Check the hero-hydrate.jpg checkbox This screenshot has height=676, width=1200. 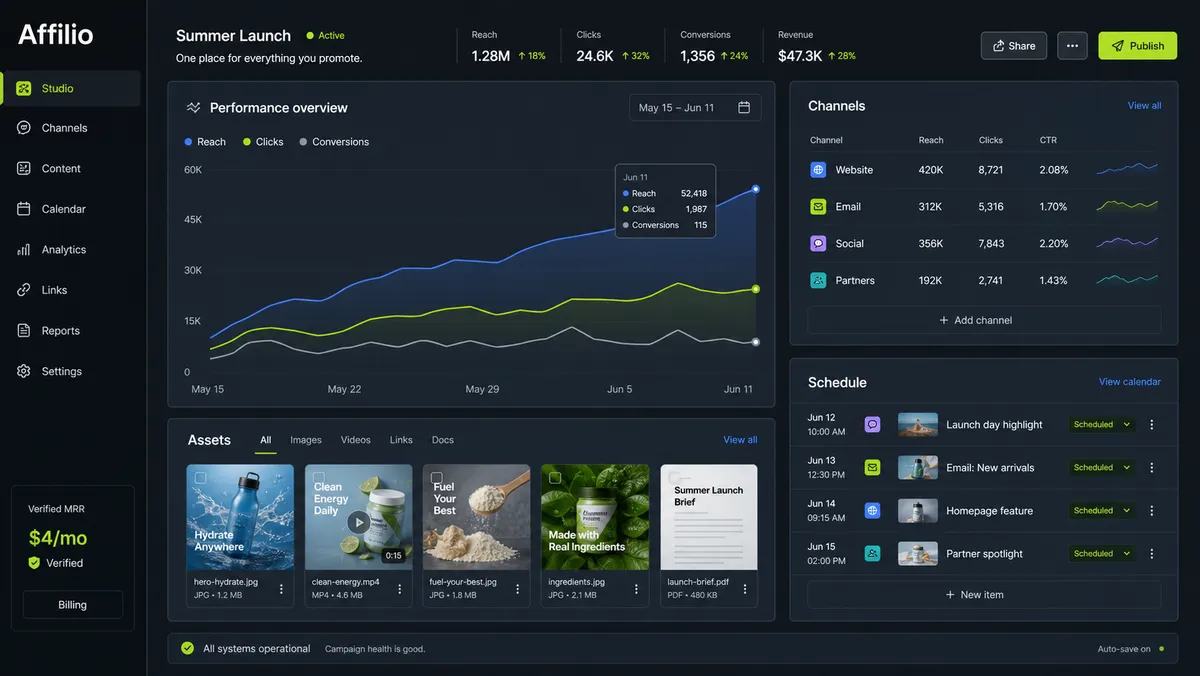[200, 478]
